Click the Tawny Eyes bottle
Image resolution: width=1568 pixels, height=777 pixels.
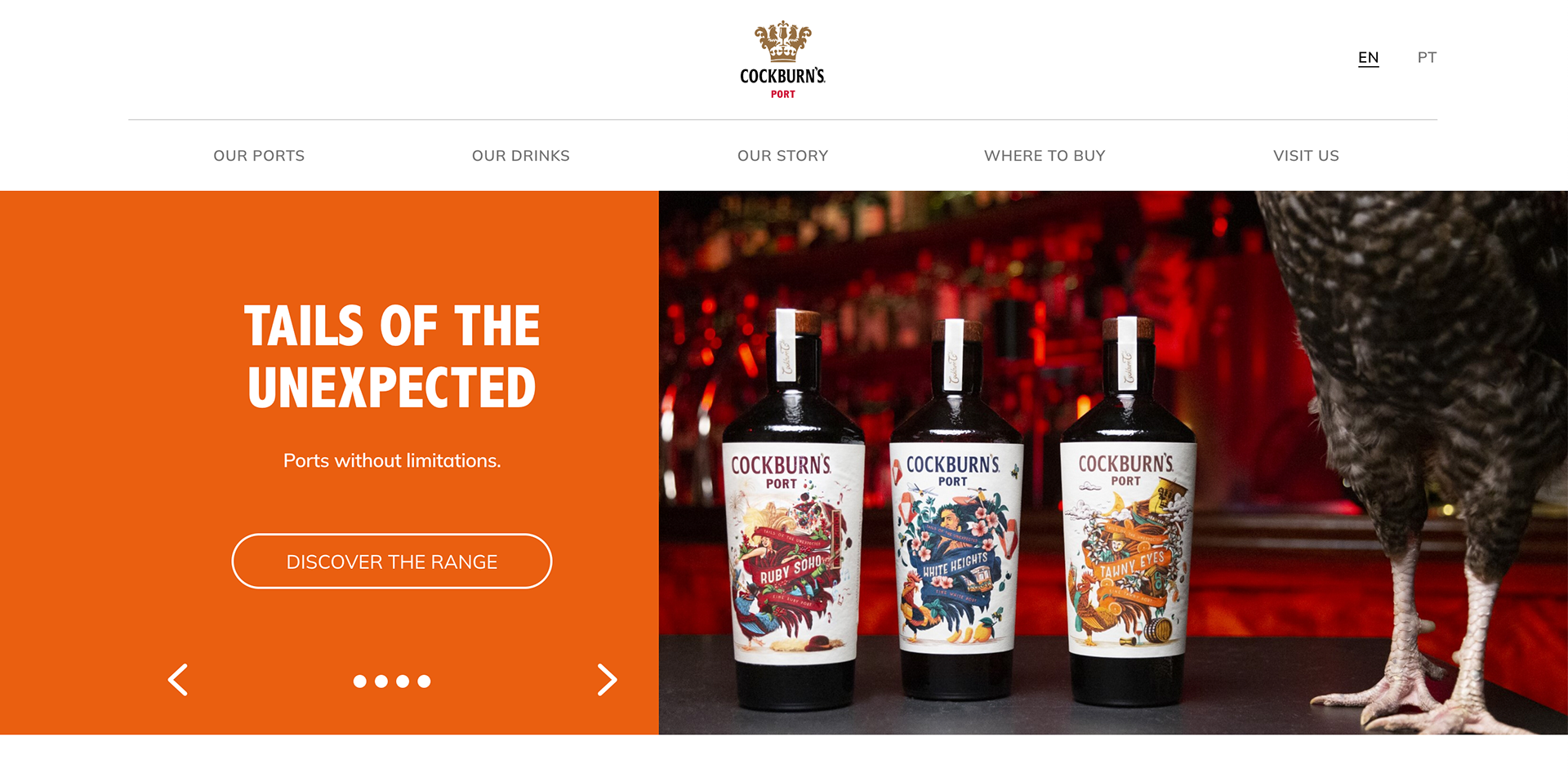(1127, 512)
